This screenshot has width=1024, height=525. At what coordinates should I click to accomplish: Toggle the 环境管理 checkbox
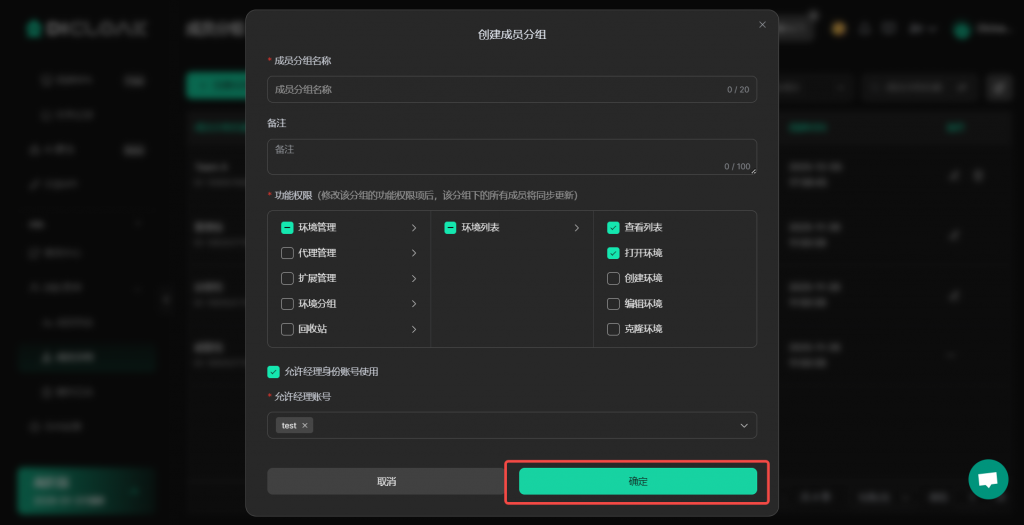tap(287, 228)
